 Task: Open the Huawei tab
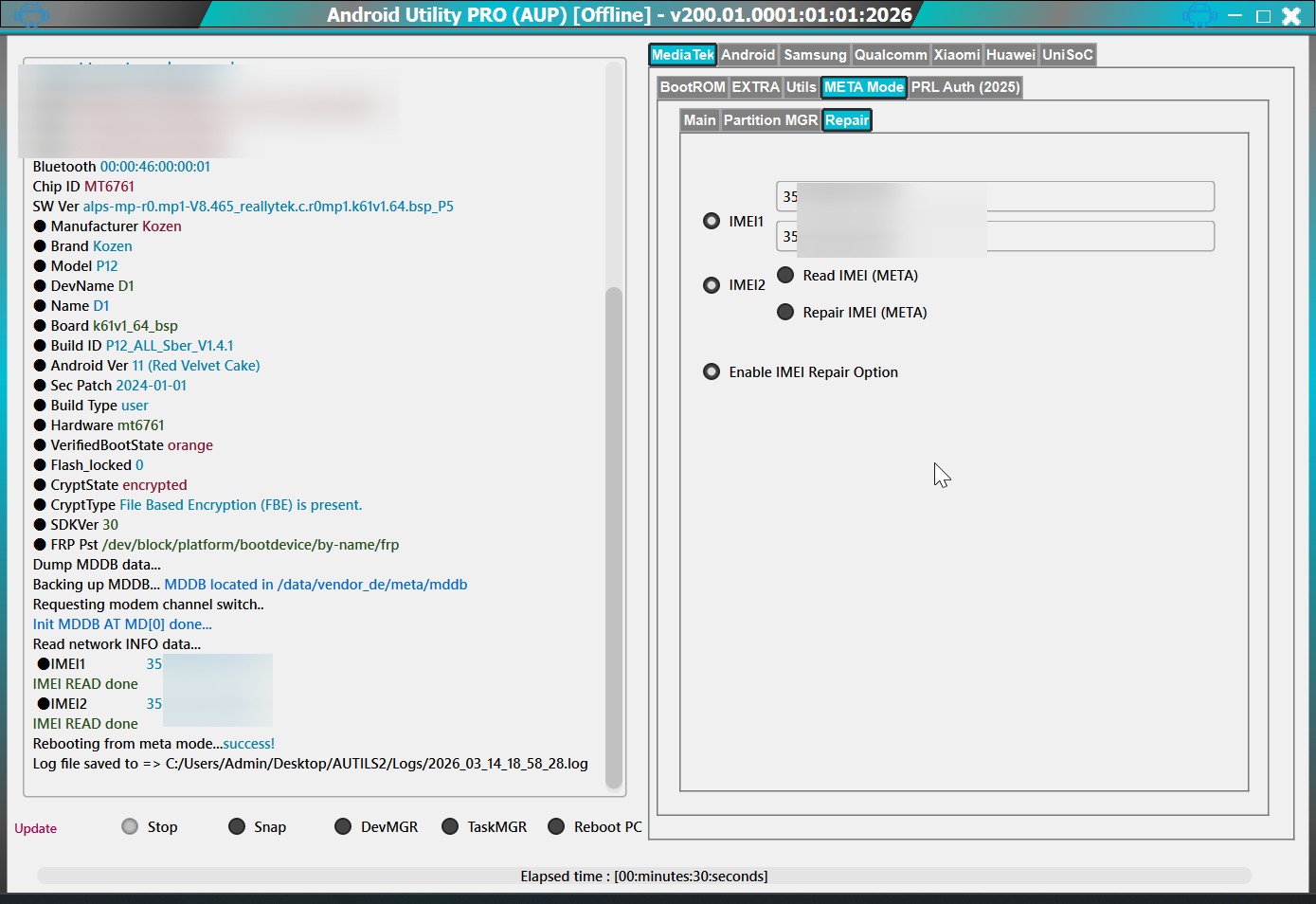click(1011, 55)
